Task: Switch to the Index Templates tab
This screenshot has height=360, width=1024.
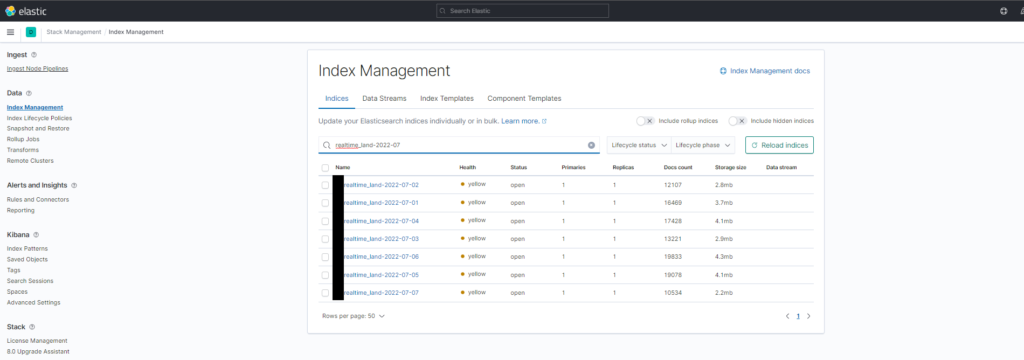Action: tap(447, 99)
